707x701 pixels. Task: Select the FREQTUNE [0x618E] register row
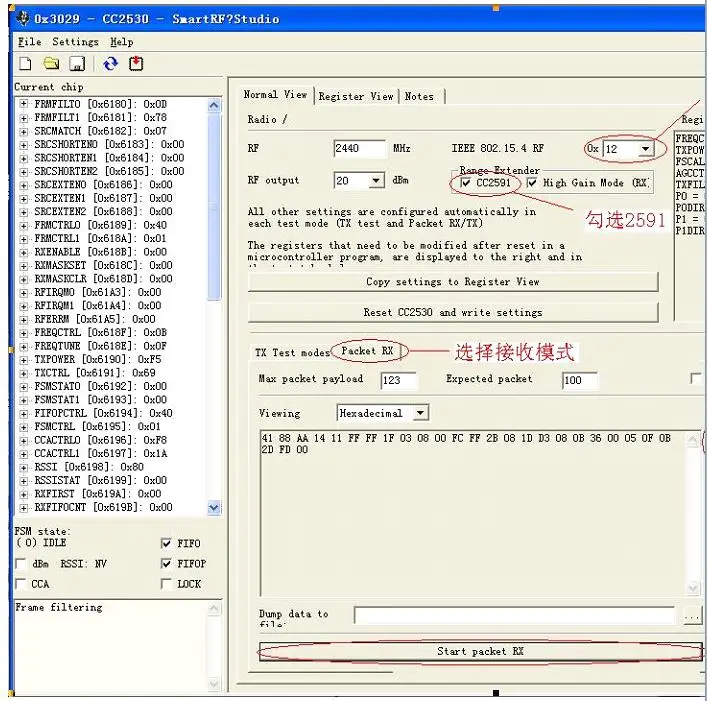point(101,346)
